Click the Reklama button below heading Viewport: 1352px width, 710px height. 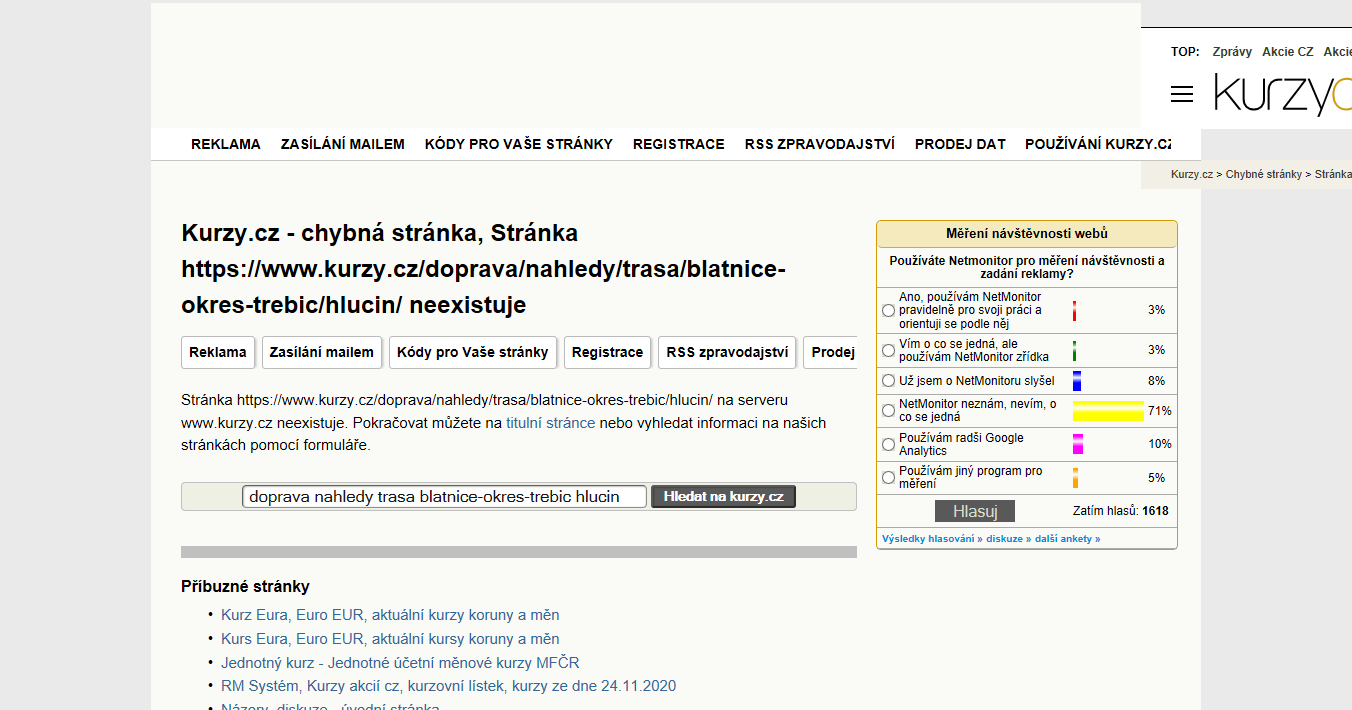(218, 352)
